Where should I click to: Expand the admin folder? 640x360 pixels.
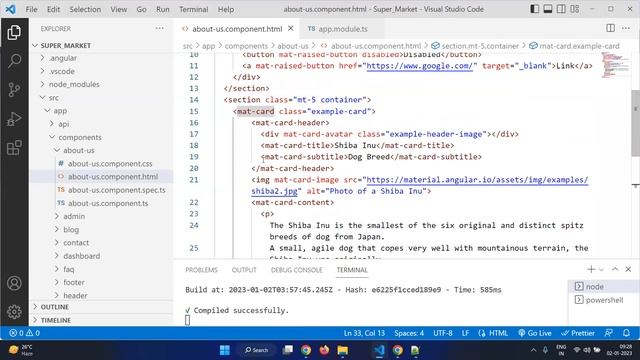click(x=102, y=216)
